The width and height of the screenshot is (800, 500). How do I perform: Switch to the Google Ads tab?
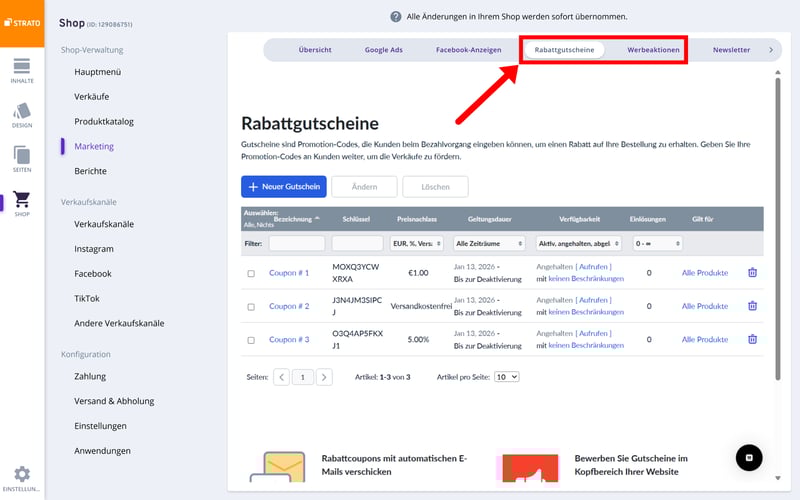pyautogui.click(x=383, y=49)
